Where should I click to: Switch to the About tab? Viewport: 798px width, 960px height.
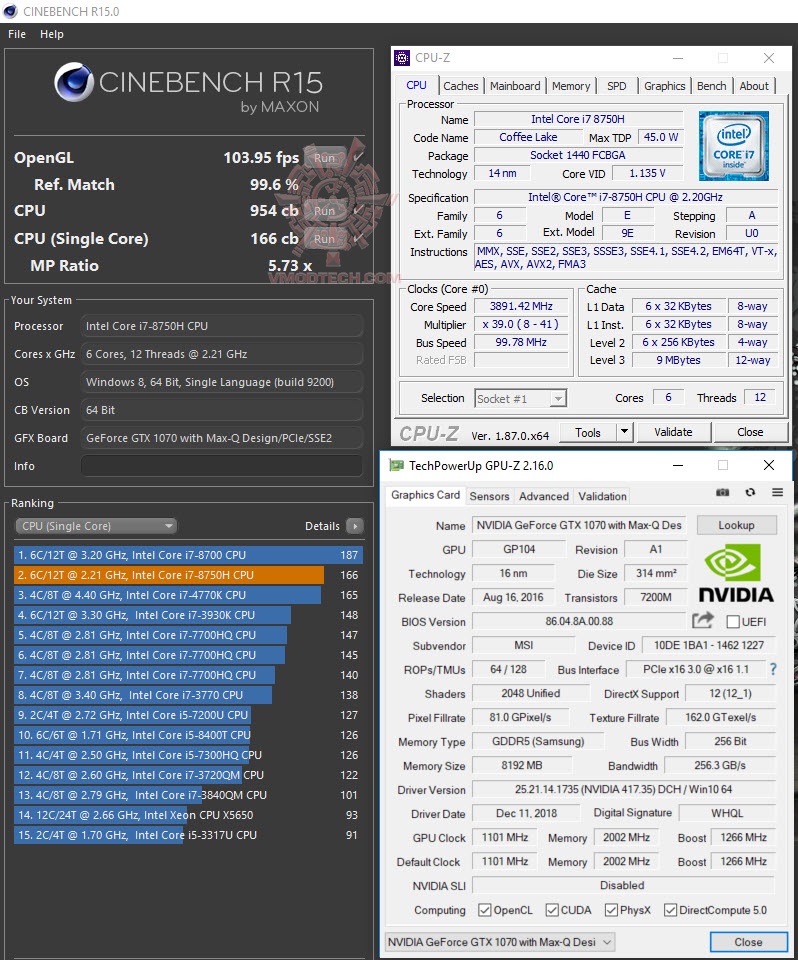click(x=754, y=86)
